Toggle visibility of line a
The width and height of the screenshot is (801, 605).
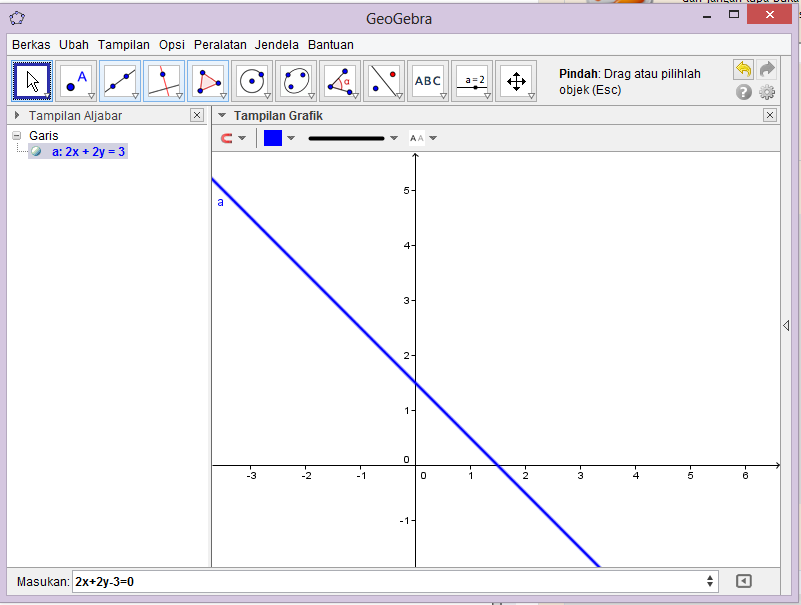coord(36,151)
